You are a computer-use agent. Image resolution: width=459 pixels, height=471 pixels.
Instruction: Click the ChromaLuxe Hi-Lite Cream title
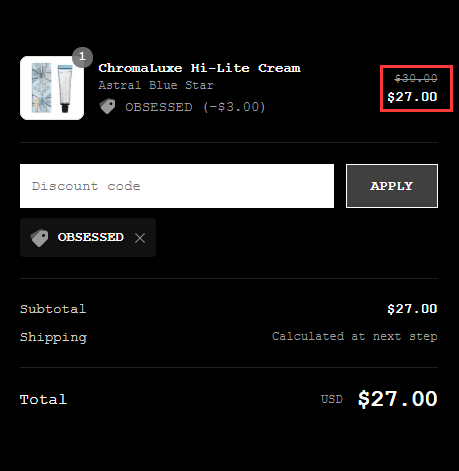[199, 68]
